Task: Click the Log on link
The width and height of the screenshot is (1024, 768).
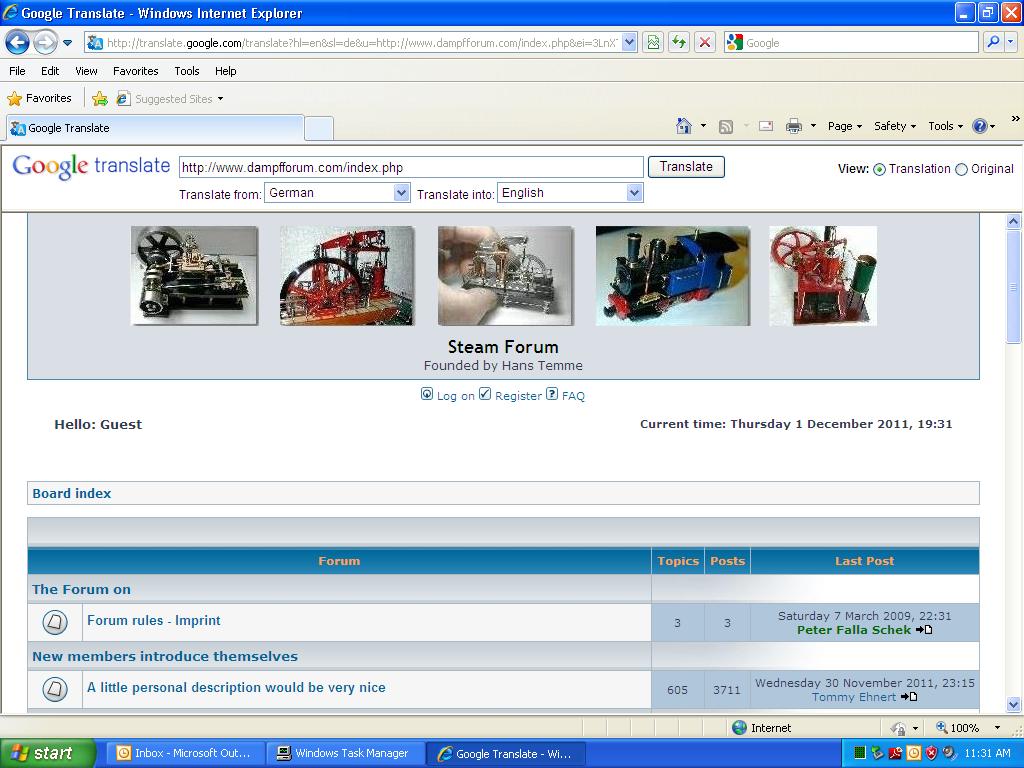Action: pyautogui.click(x=455, y=396)
